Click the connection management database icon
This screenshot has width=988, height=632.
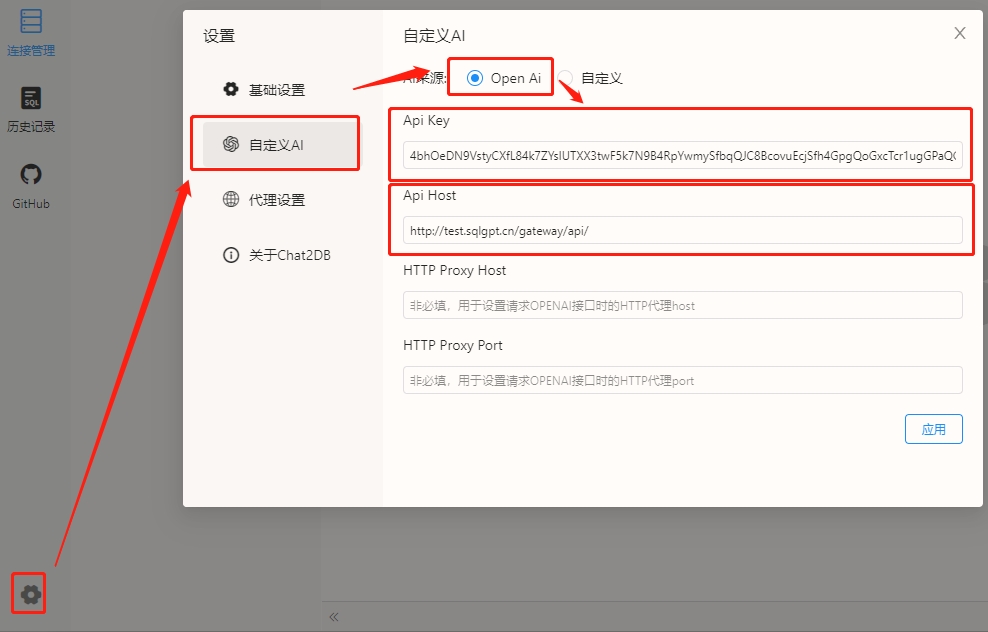point(31,21)
